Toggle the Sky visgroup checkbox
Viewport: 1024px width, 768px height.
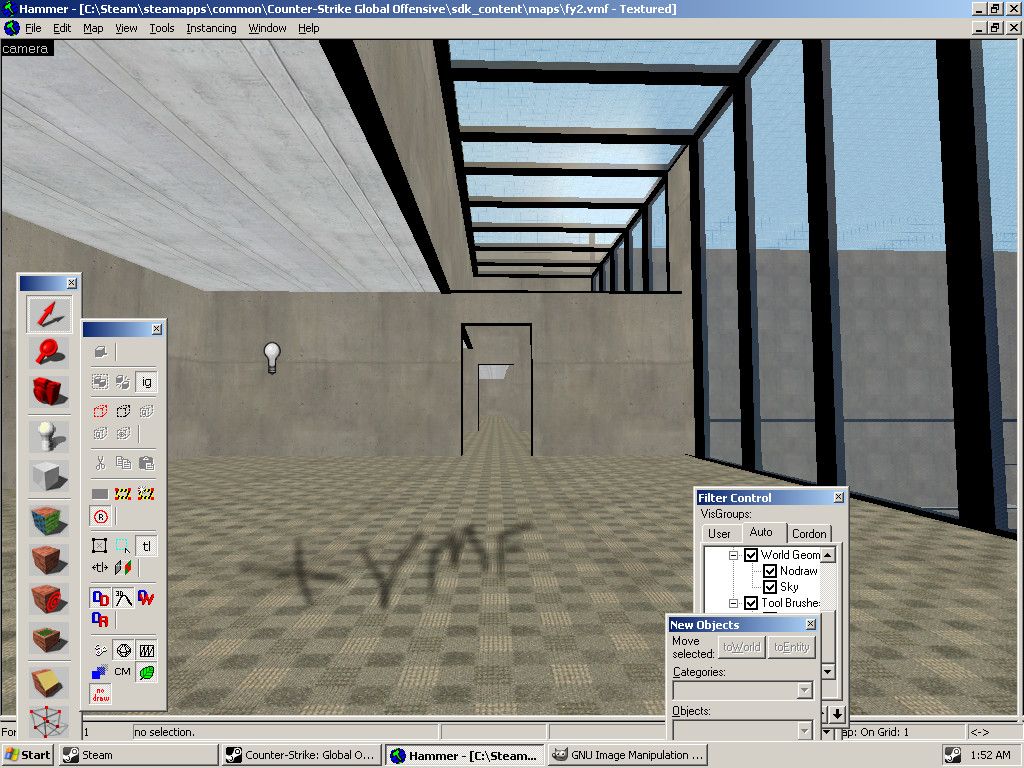click(x=770, y=587)
